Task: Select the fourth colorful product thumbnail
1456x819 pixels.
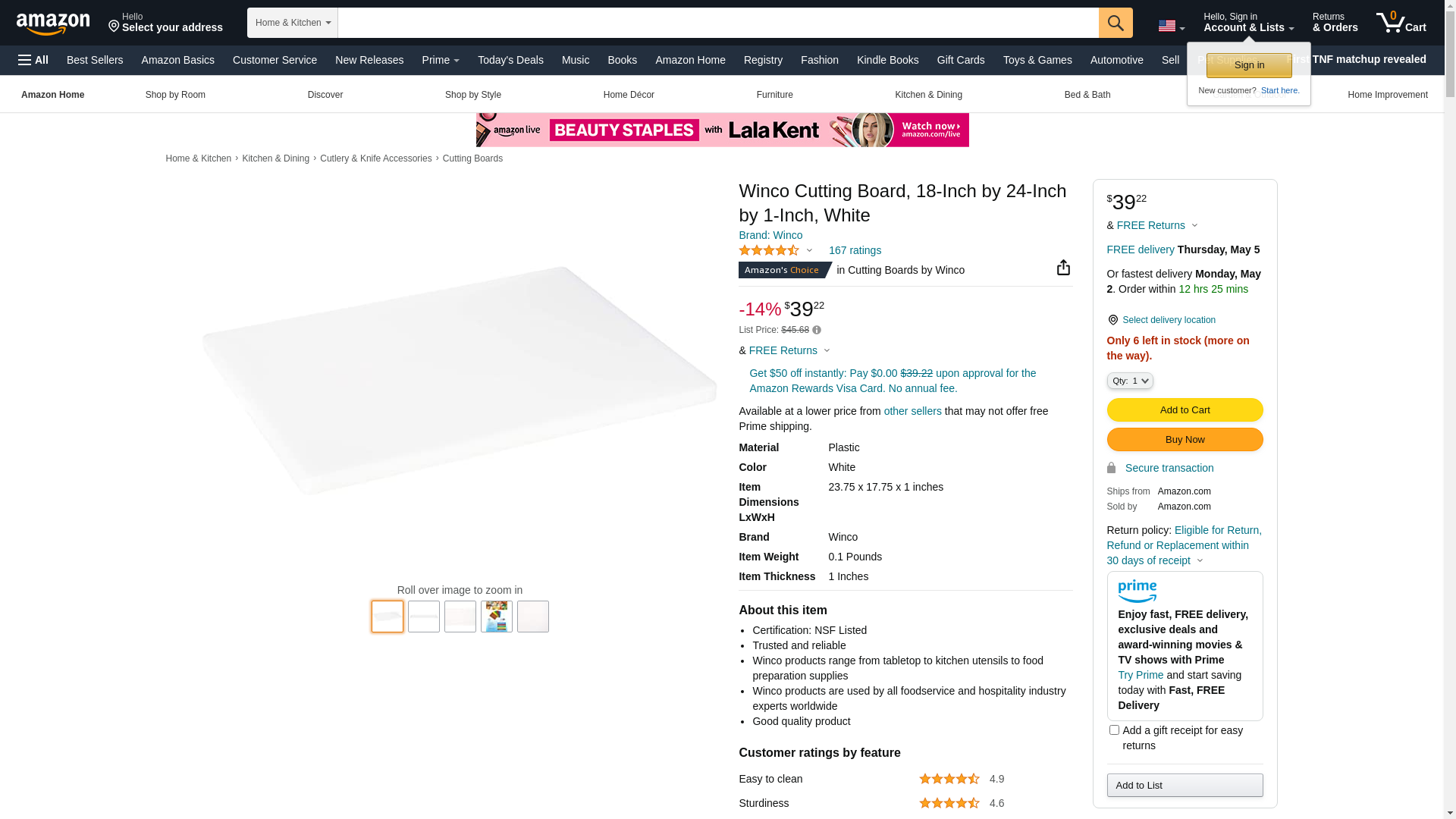Action: click(x=497, y=617)
